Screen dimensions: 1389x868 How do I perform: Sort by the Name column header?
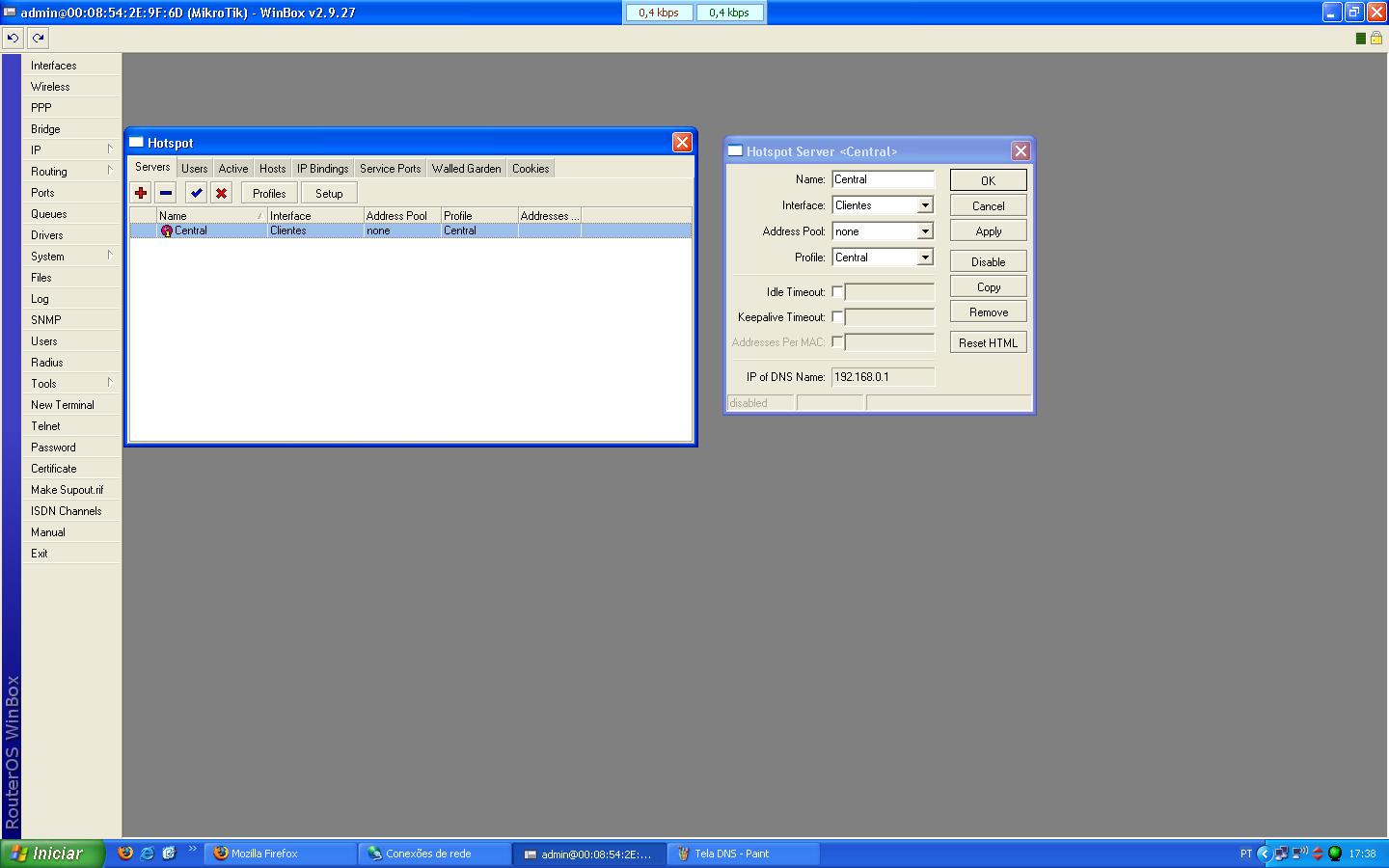click(x=211, y=215)
